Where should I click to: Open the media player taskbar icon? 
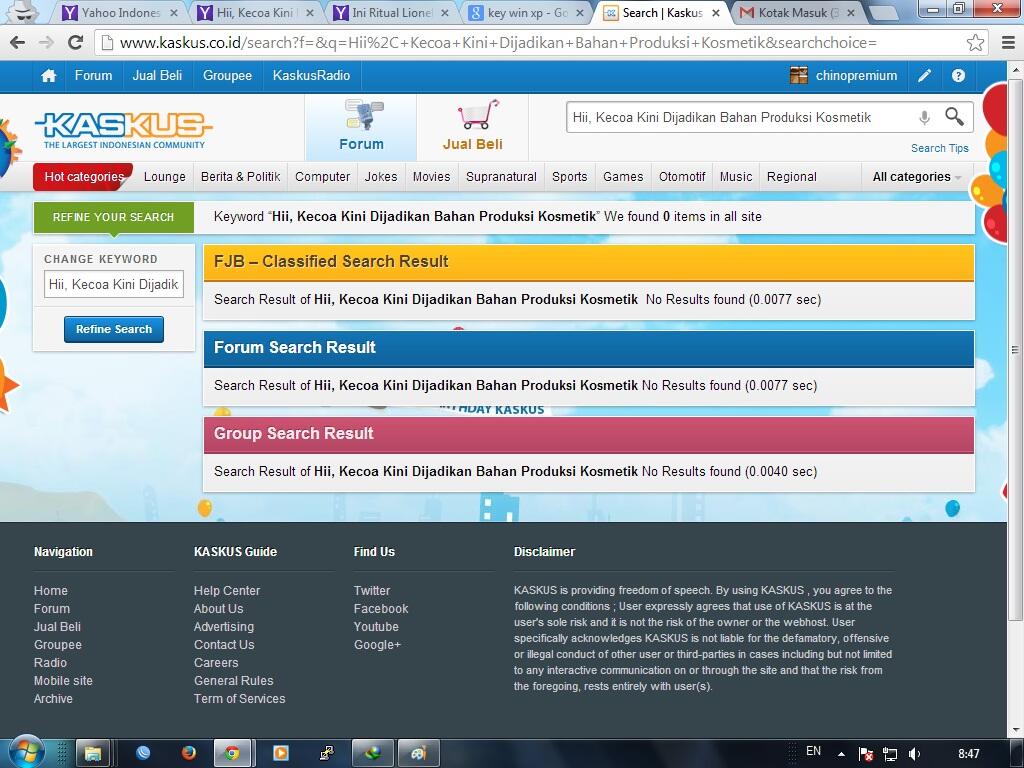281,753
